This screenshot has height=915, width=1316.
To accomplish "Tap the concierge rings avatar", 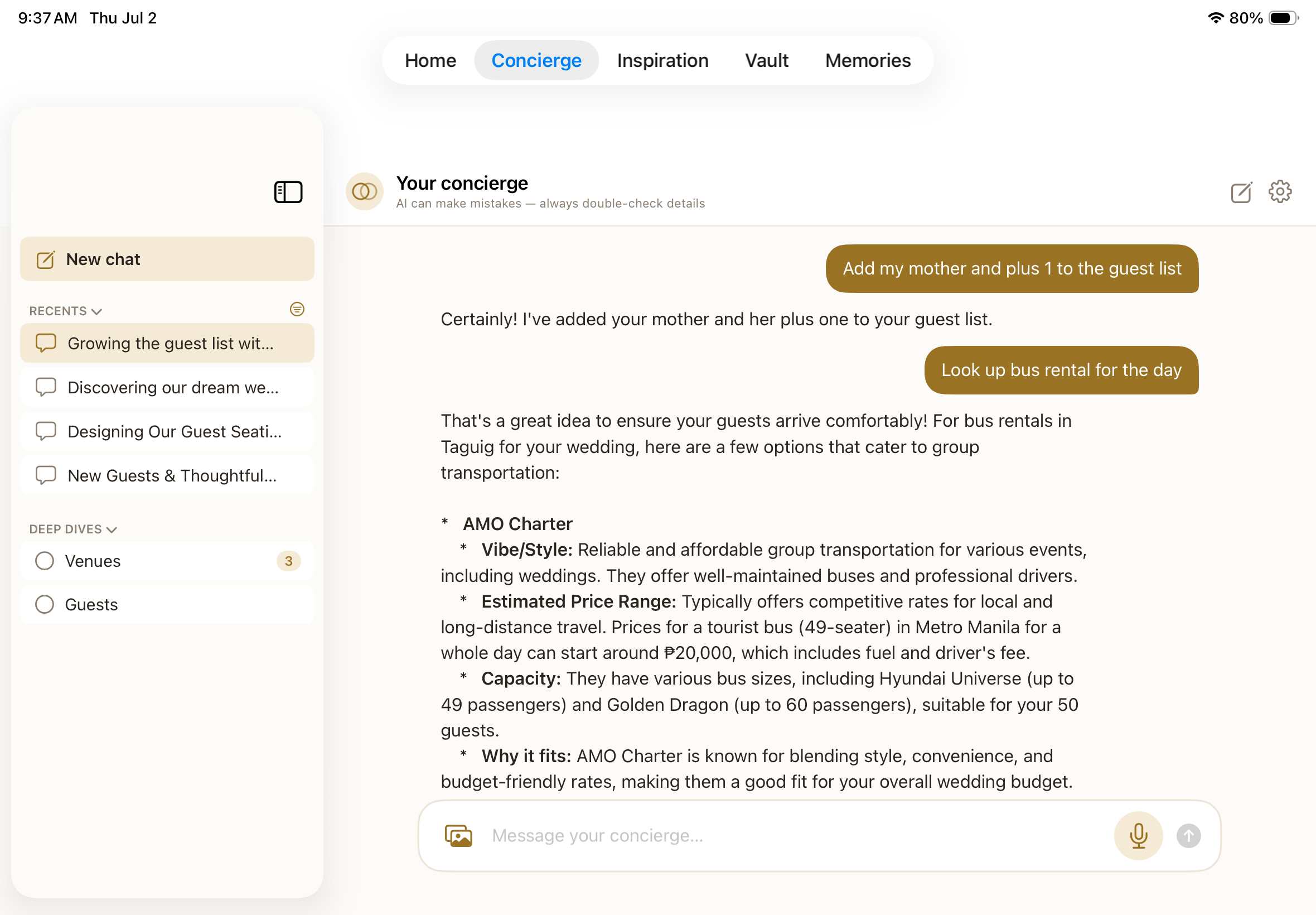I will (x=364, y=191).
